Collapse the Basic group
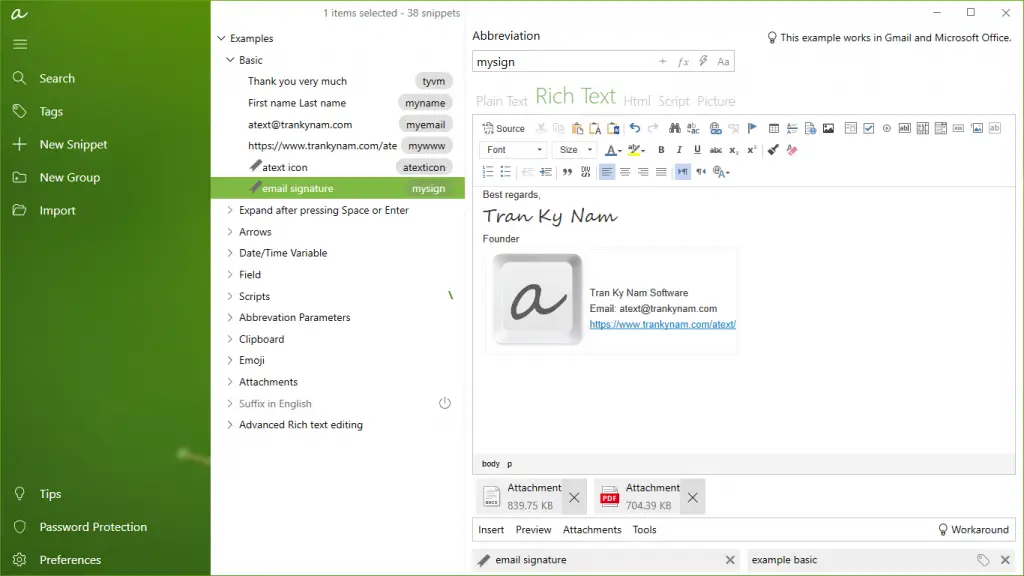1024x576 pixels. coord(230,60)
